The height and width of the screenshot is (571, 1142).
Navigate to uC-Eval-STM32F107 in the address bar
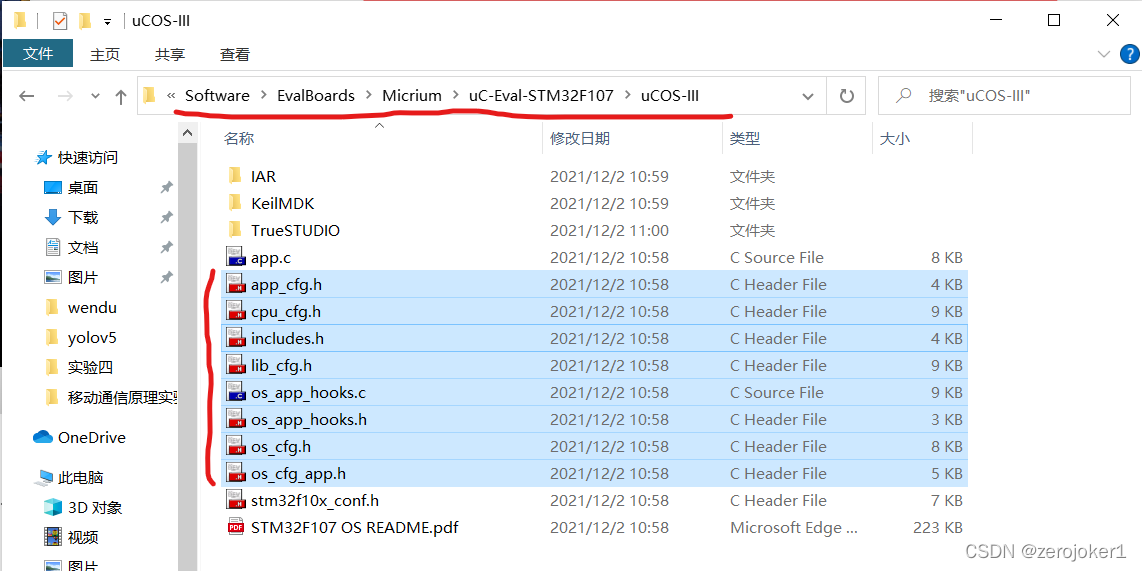pyautogui.click(x=541, y=95)
